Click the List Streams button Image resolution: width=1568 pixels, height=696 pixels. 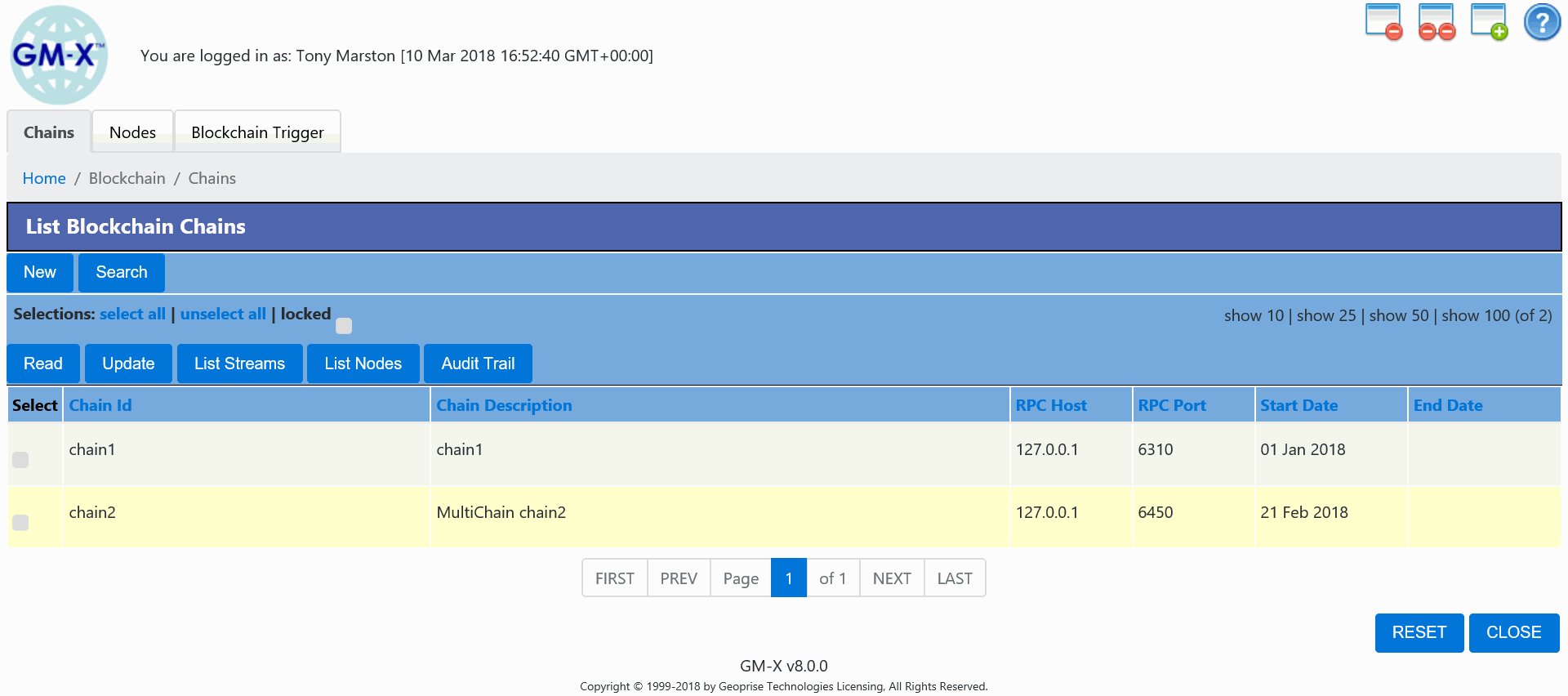pyautogui.click(x=239, y=364)
